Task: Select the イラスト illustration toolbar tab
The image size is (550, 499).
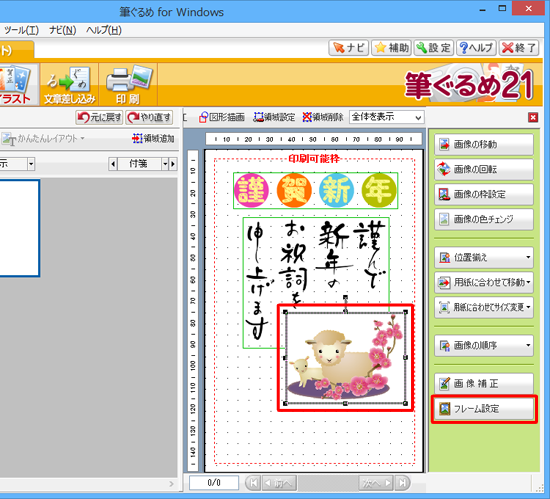Action: tap(18, 85)
